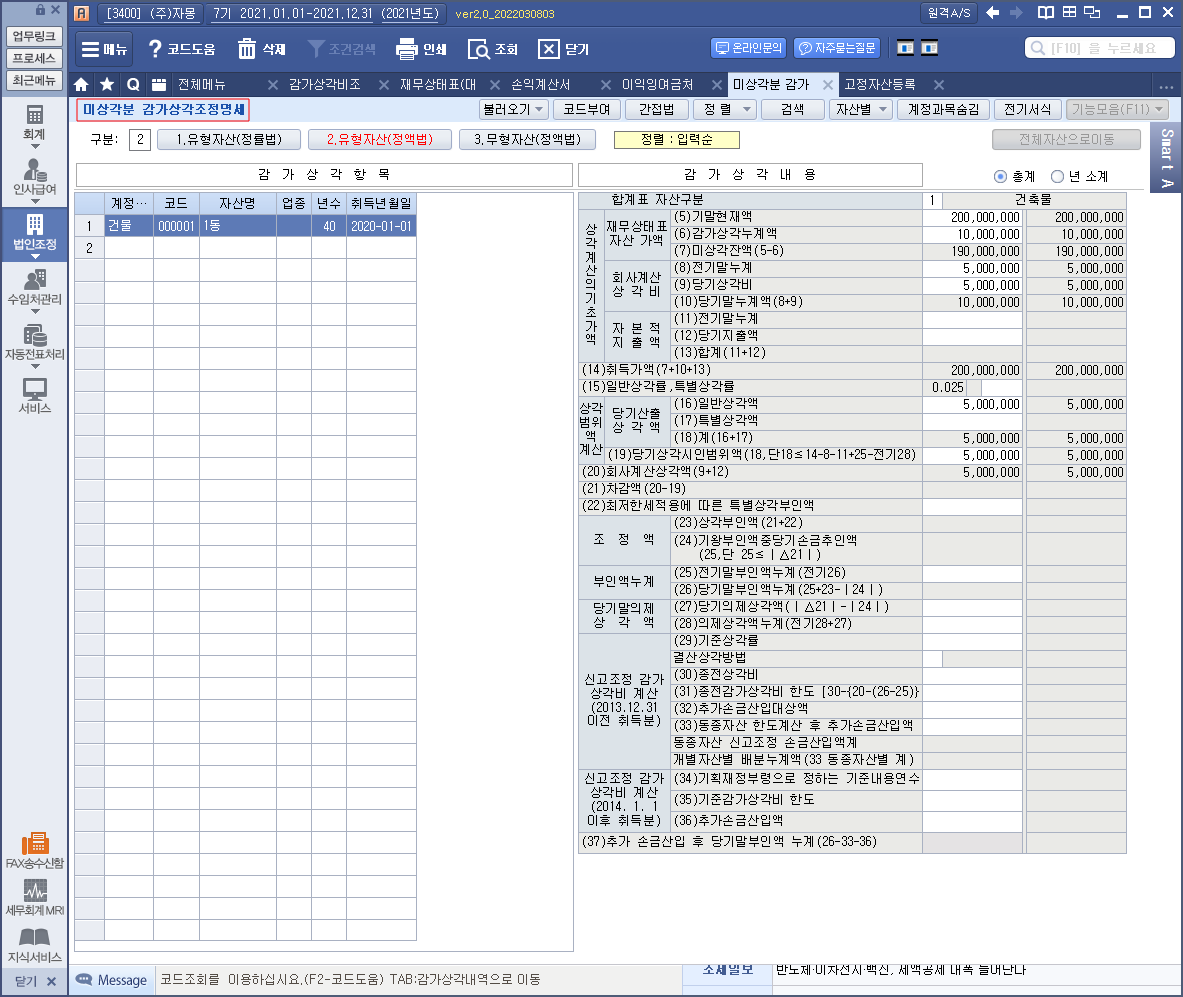Click the F10 search field
1183x997 pixels.
tap(1099, 48)
